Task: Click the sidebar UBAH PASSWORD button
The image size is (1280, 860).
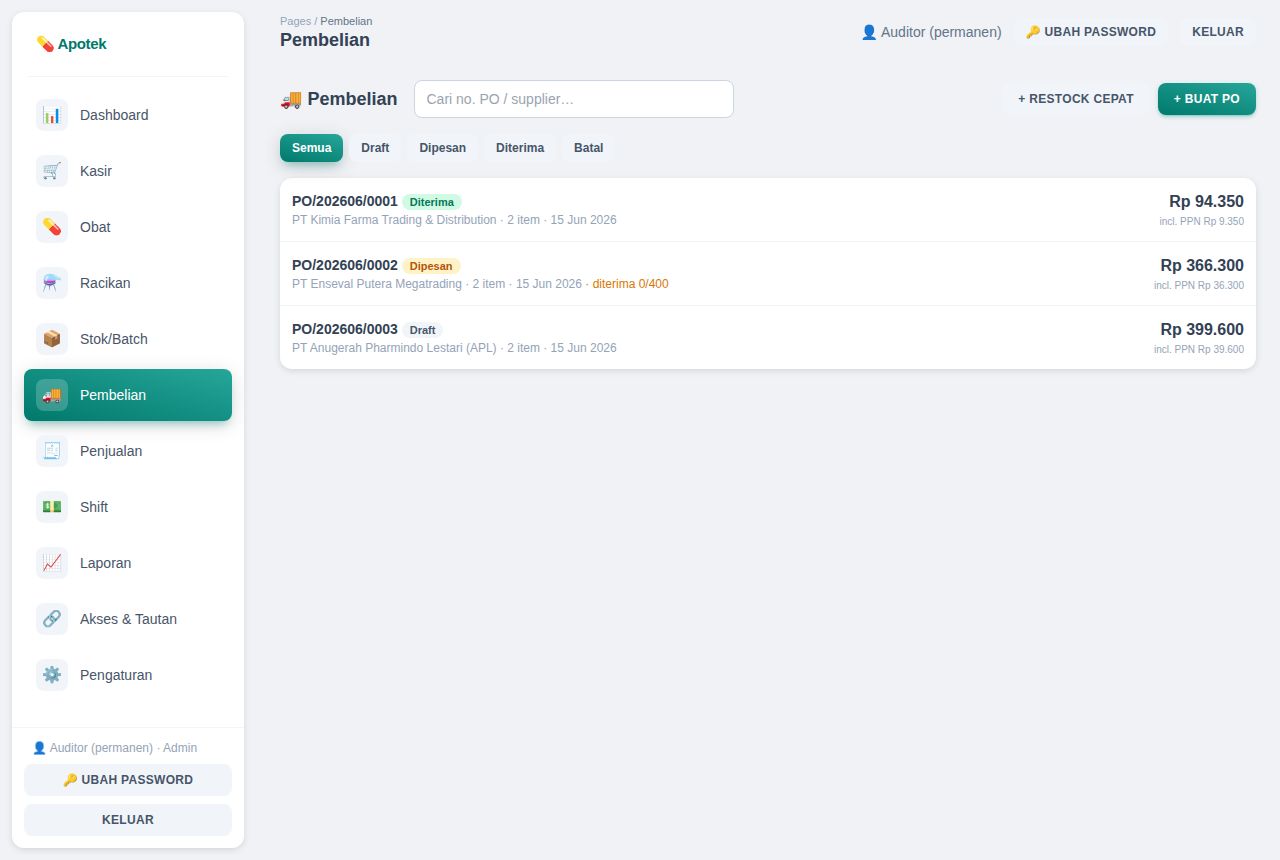Action: tap(128, 780)
